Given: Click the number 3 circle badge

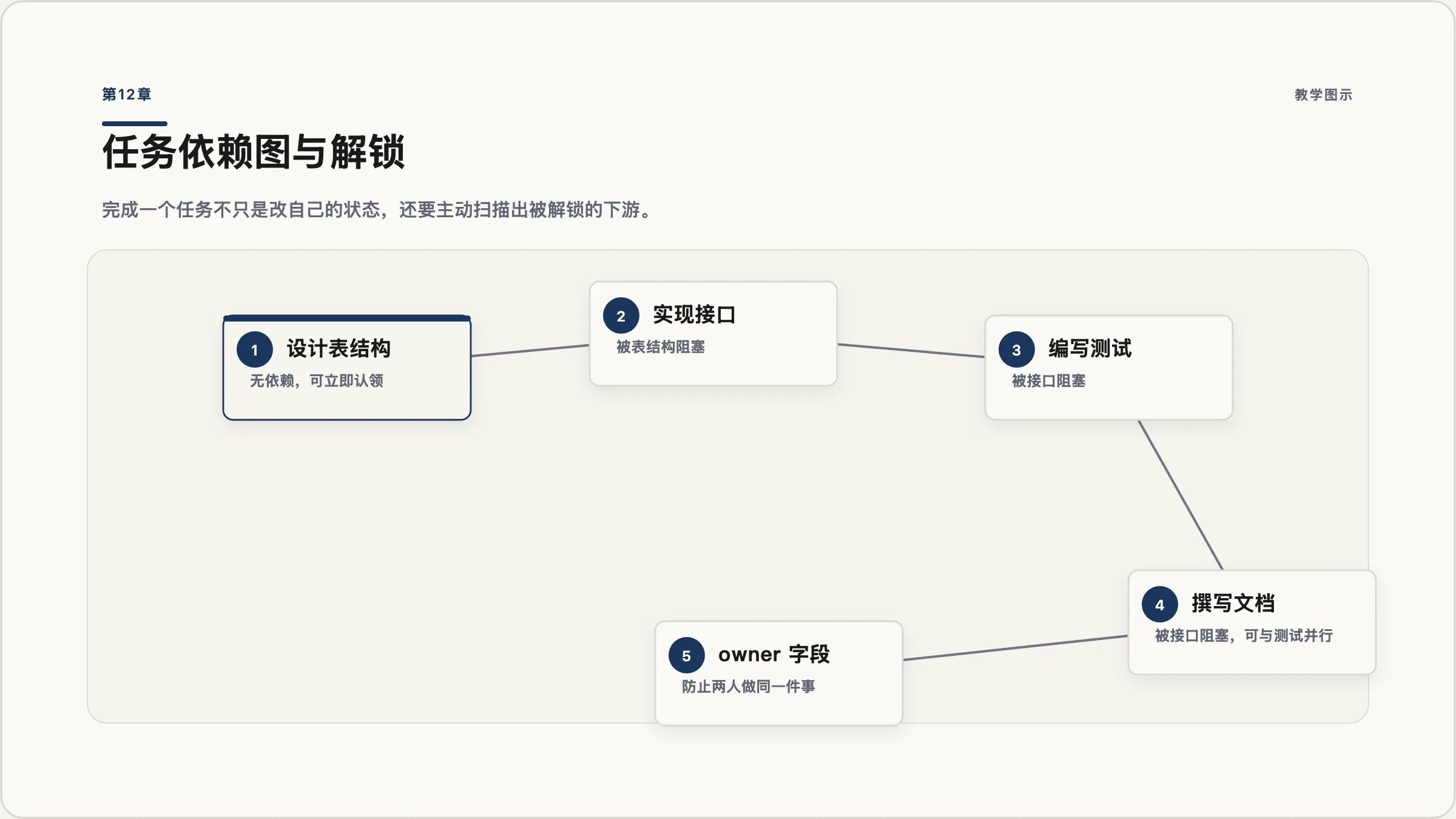Looking at the screenshot, I should tap(1017, 349).
